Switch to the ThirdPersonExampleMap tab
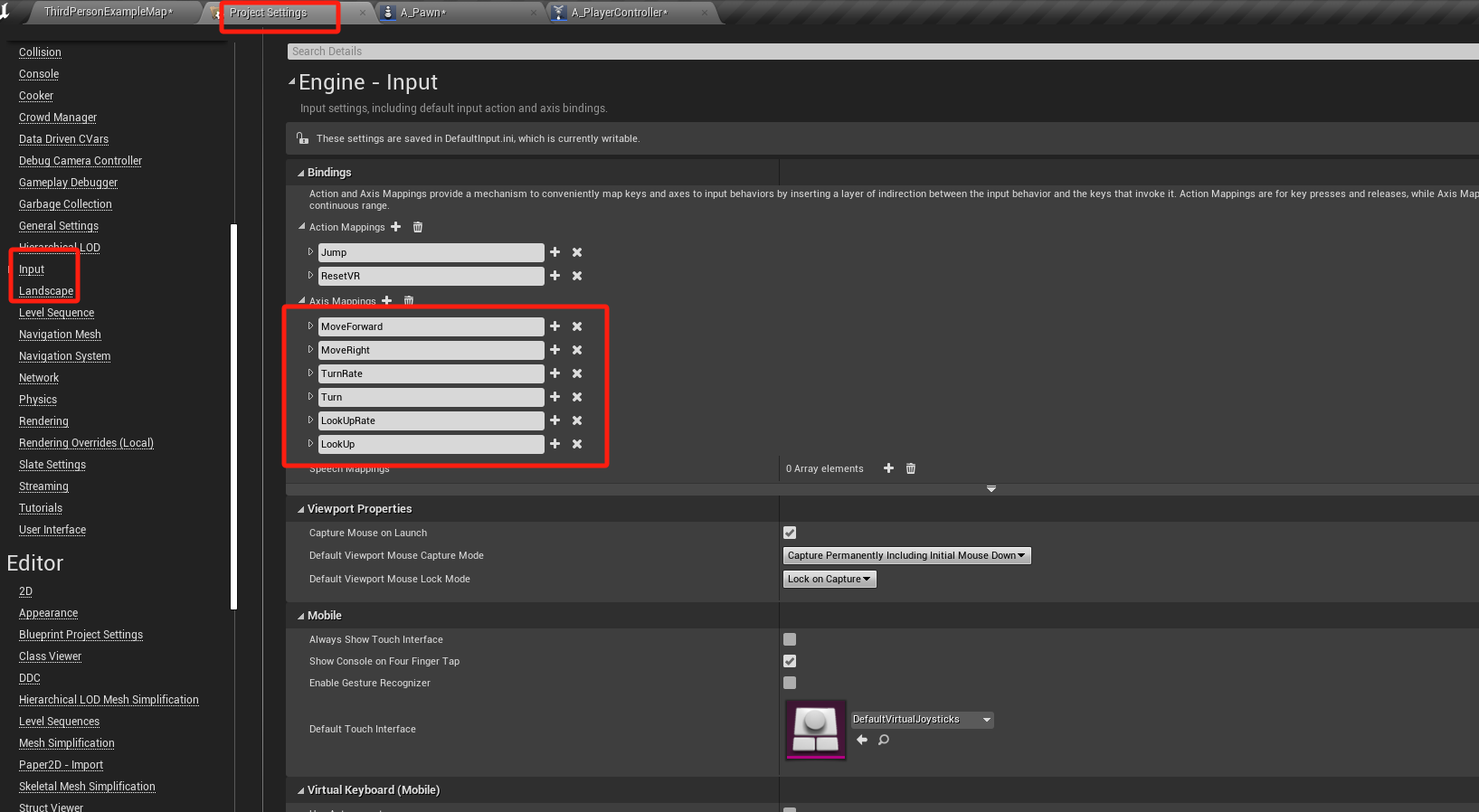This screenshot has height=812, width=1479. click(108, 12)
